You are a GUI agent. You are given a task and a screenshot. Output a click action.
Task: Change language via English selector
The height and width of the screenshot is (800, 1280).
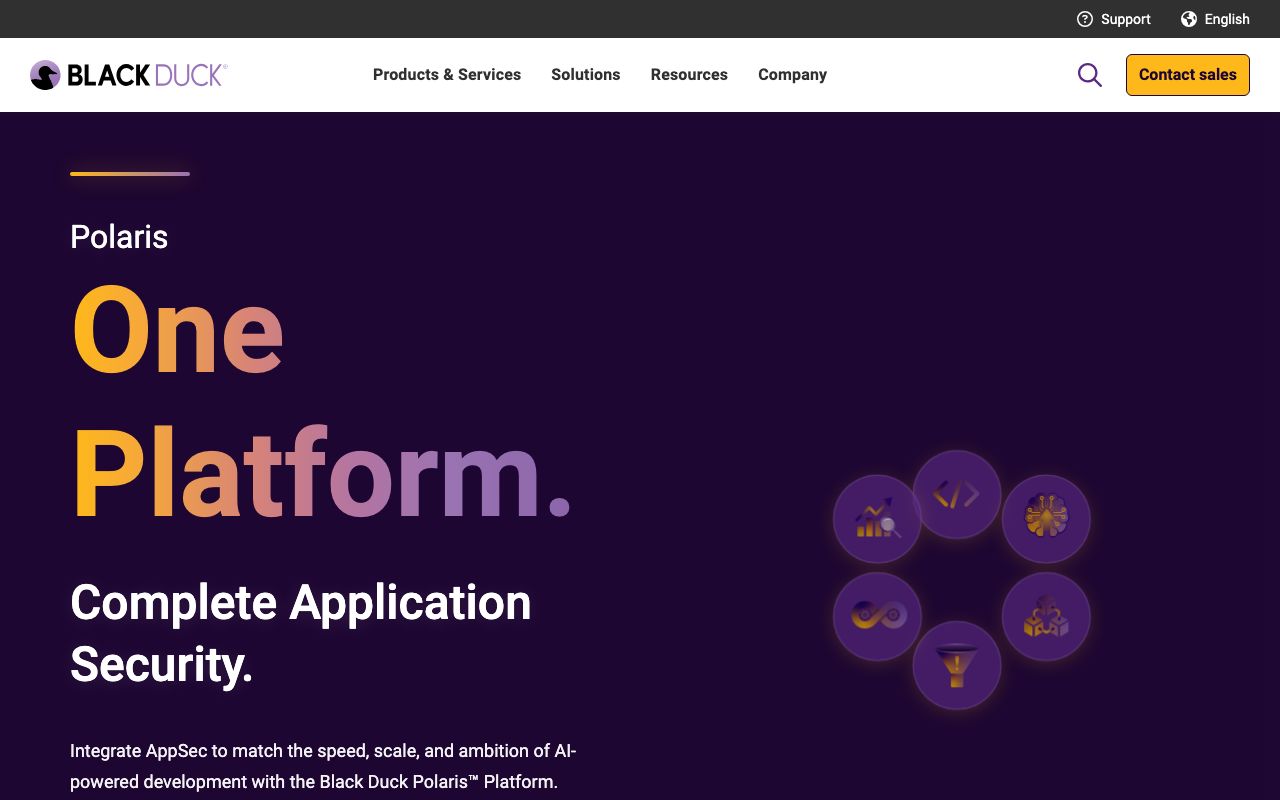coord(1226,19)
